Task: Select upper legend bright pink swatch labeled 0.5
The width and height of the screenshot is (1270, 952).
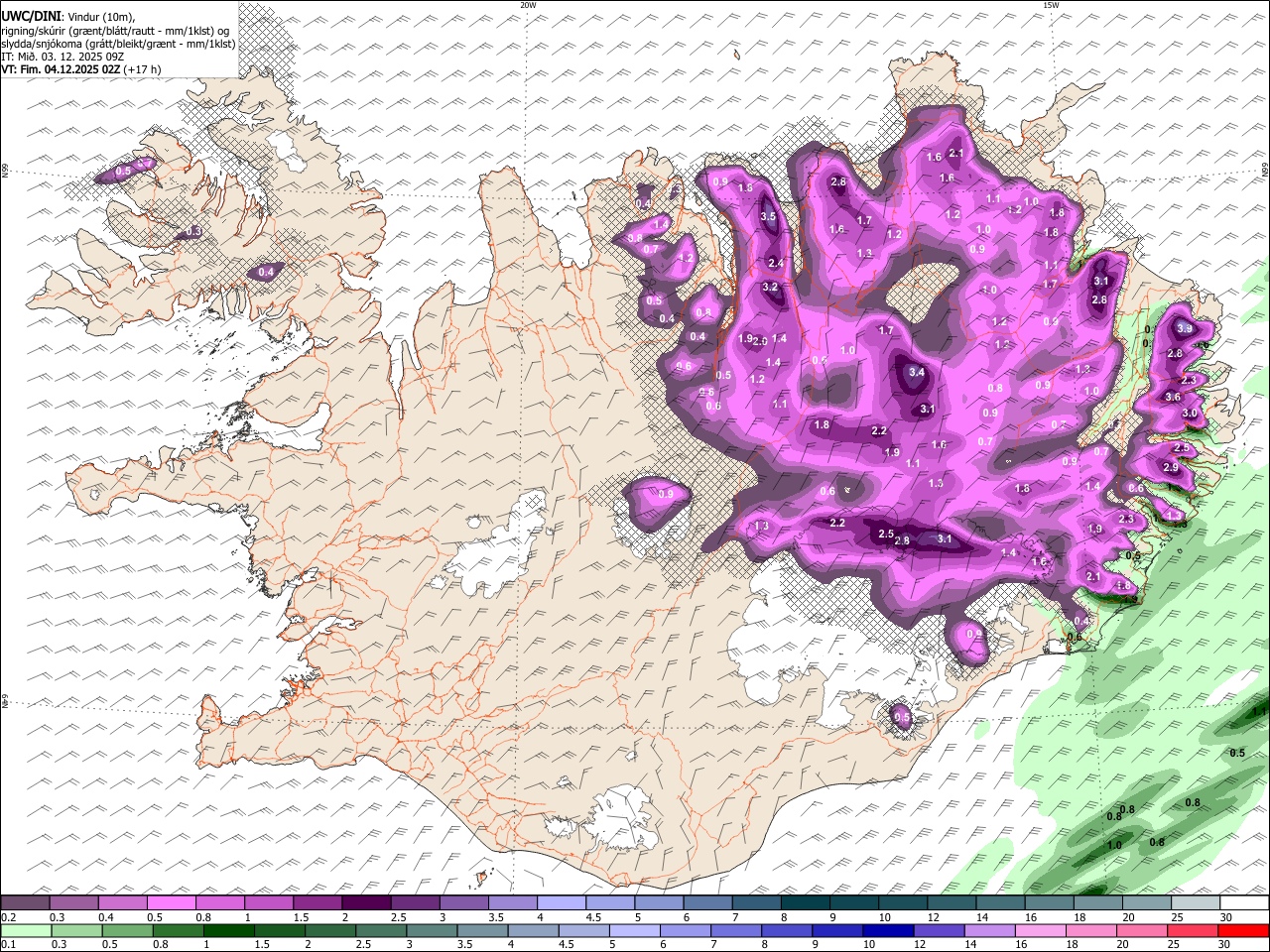Action: 172,903
